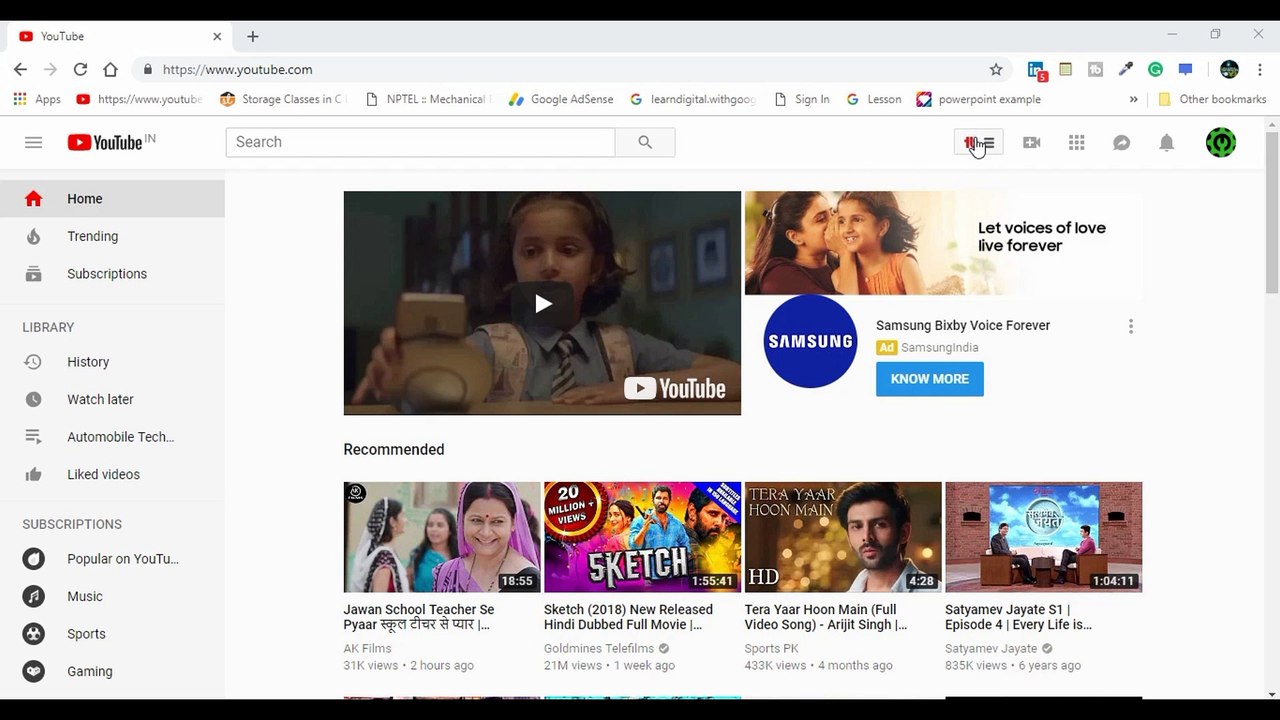The height and width of the screenshot is (720, 1280).
Task: Click the scrollbar down arrow
Action: [1272, 694]
